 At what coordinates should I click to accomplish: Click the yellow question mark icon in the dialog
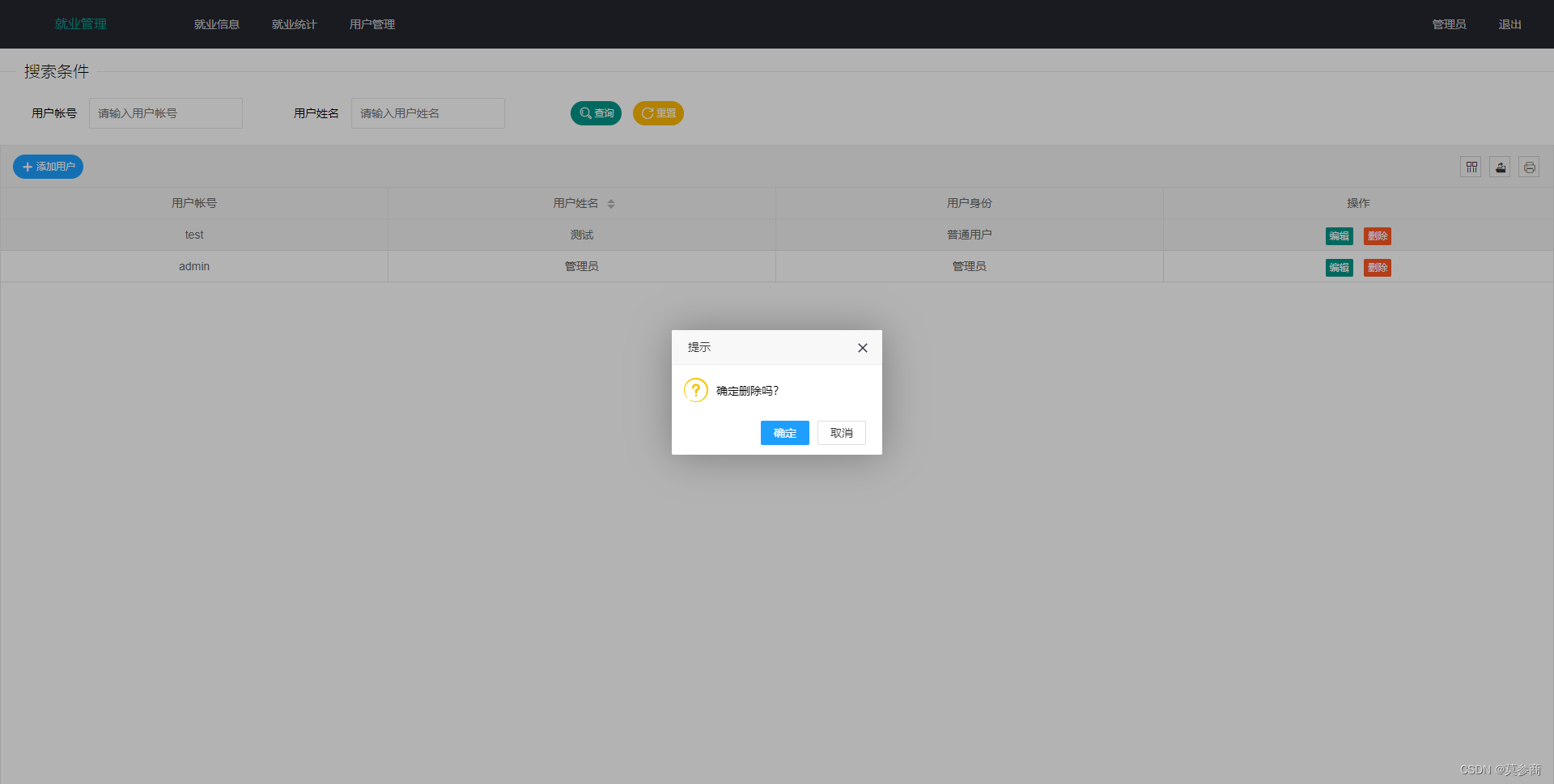[x=696, y=390]
